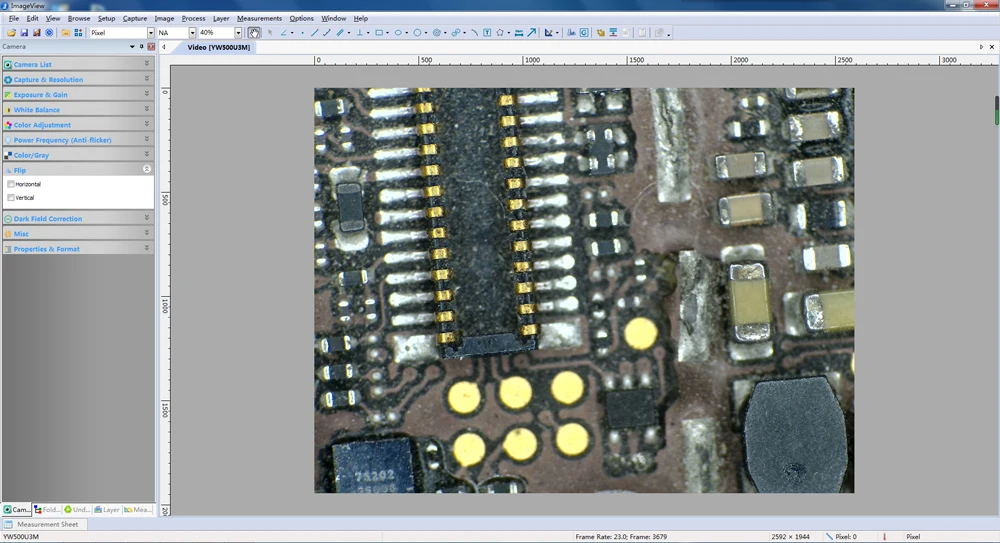1000x543 pixels.
Task: Open the Measurements menu
Action: 259,18
